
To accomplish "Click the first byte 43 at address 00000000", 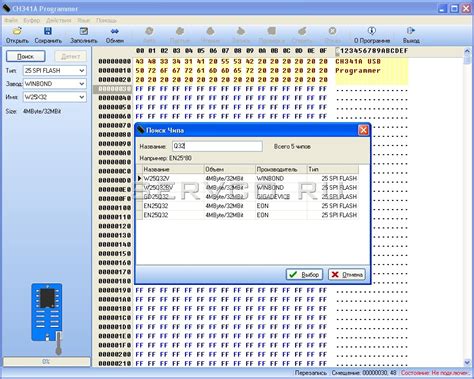I will click(139, 61).
